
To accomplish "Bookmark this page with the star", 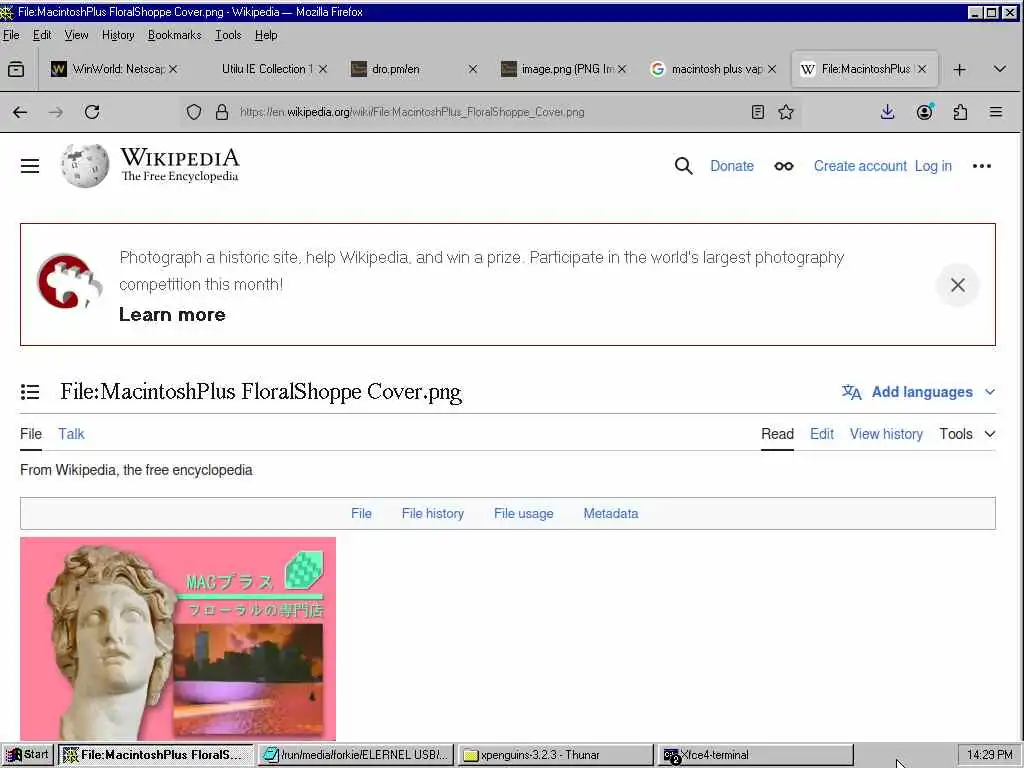I will tap(786, 112).
